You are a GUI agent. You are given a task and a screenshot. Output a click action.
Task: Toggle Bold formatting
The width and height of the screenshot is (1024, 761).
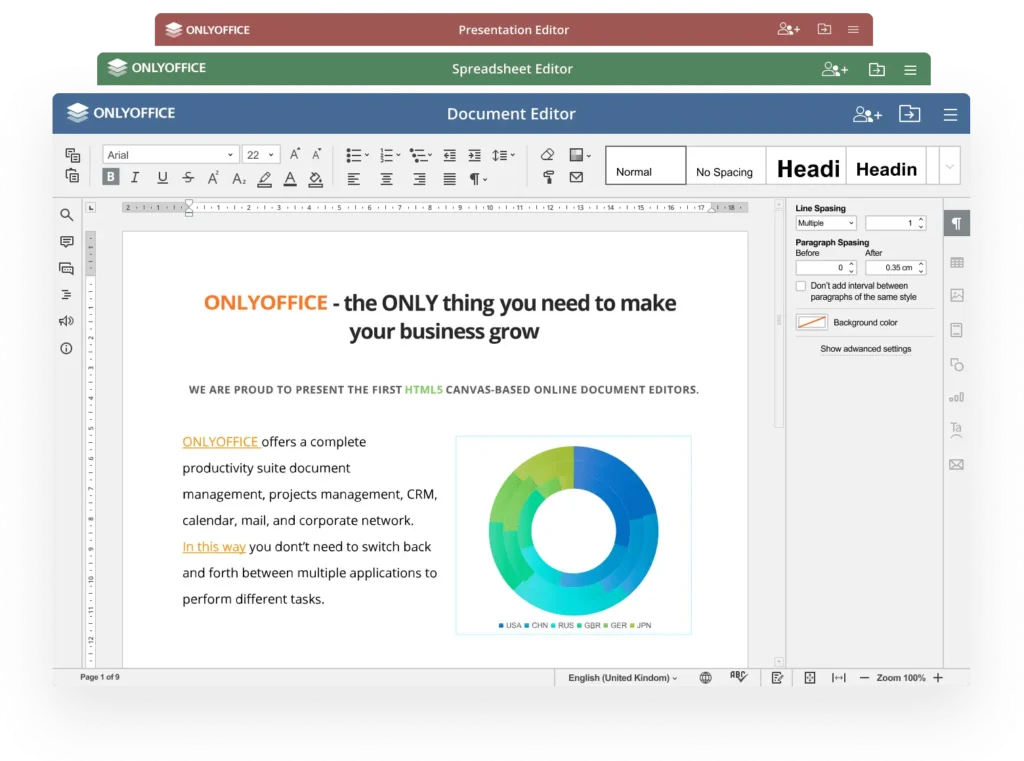coord(110,177)
